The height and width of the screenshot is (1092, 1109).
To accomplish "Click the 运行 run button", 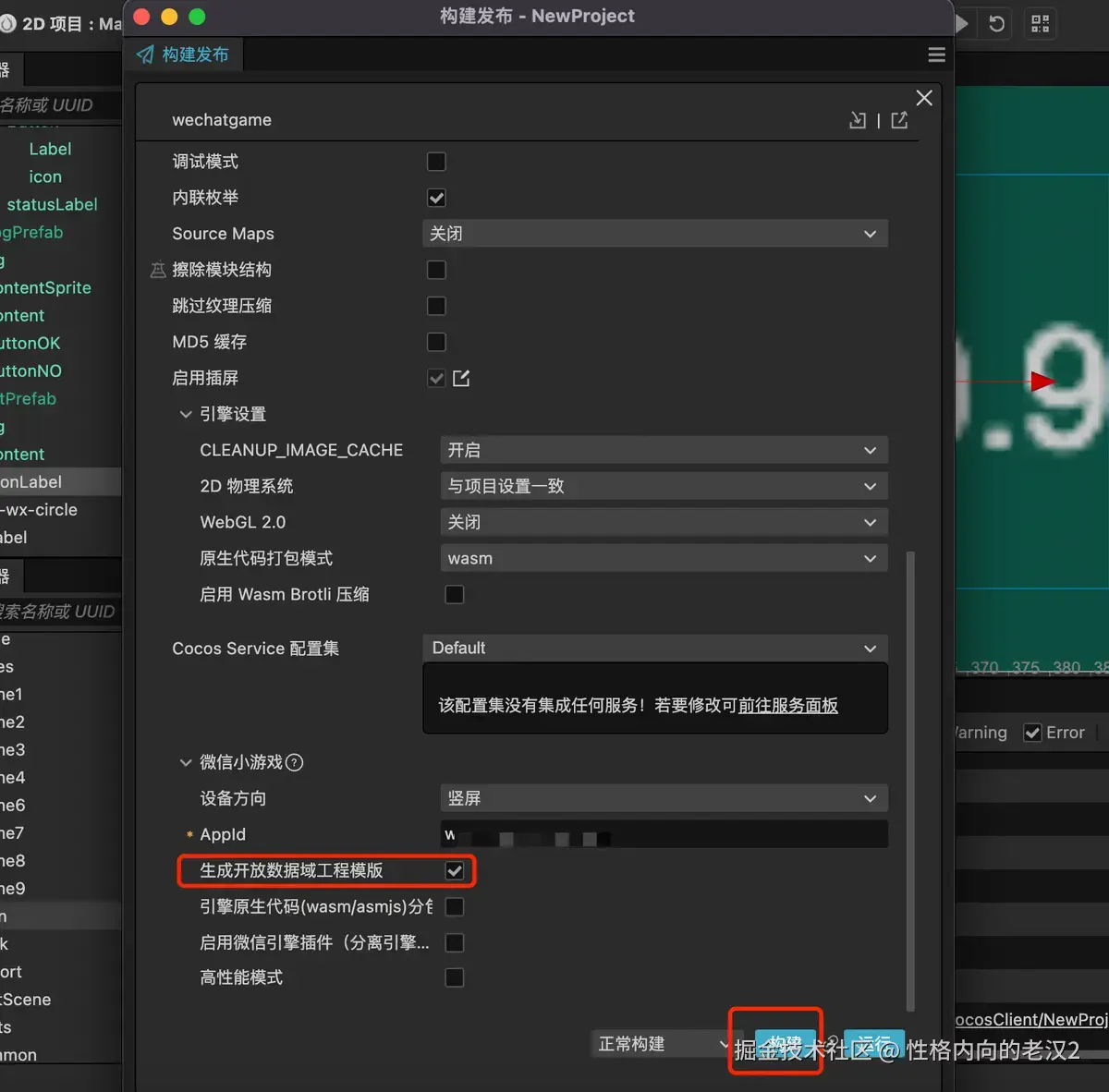I will 873,1044.
